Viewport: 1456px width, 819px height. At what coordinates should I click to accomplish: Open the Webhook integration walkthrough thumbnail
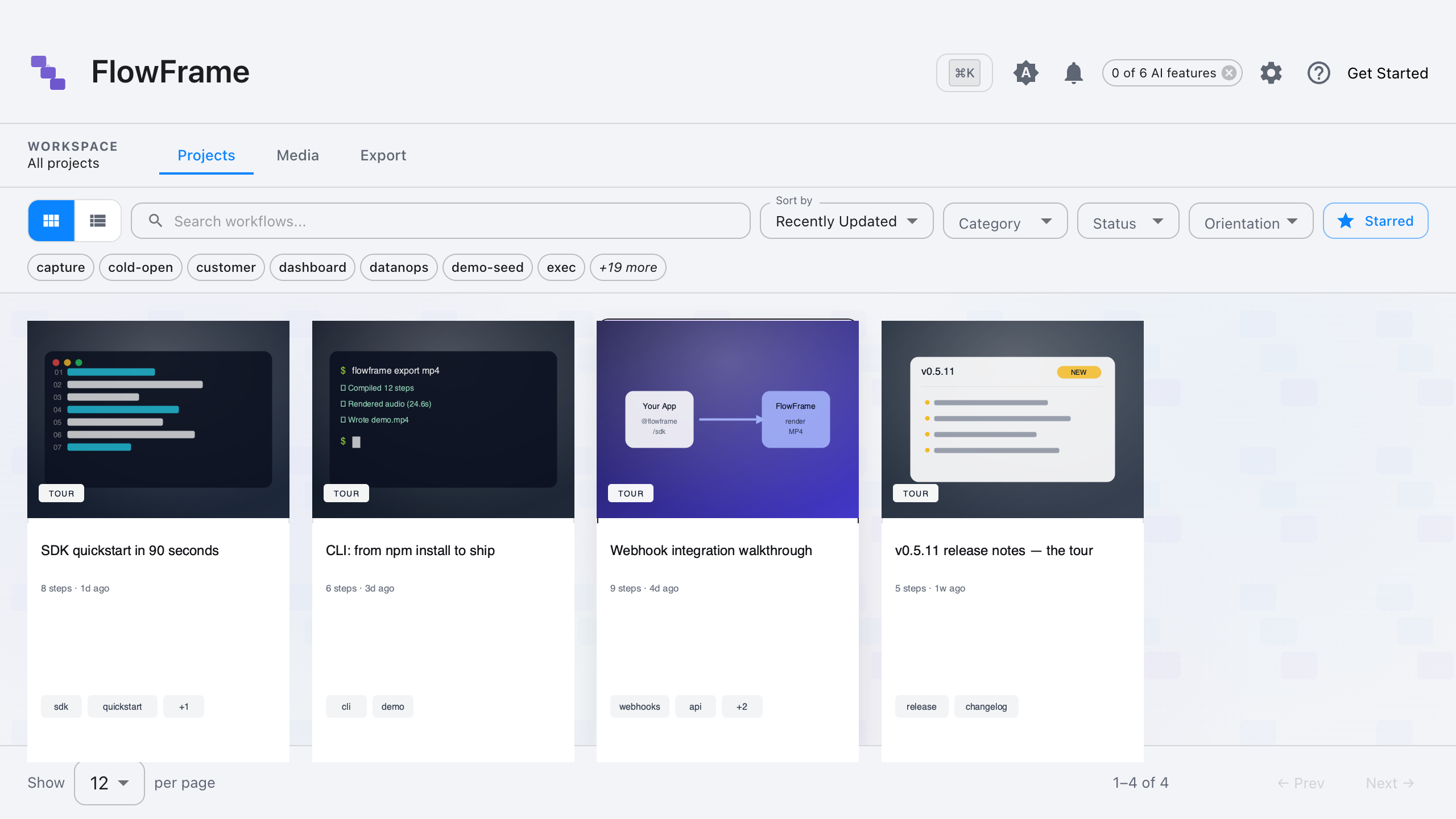point(727,419)
